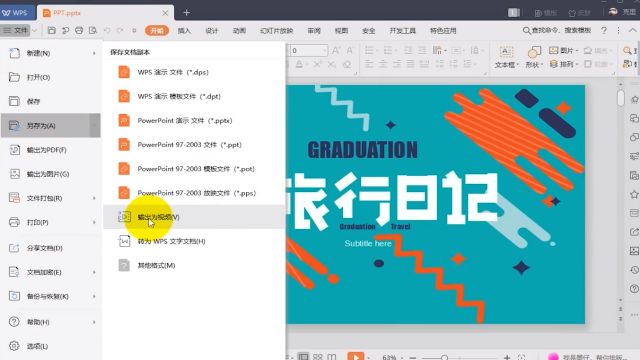The height and width of the screenshot is (360, 640).
Task: Choose 输出为图片(G) in the file menu
Action: [x=51, y=174]
